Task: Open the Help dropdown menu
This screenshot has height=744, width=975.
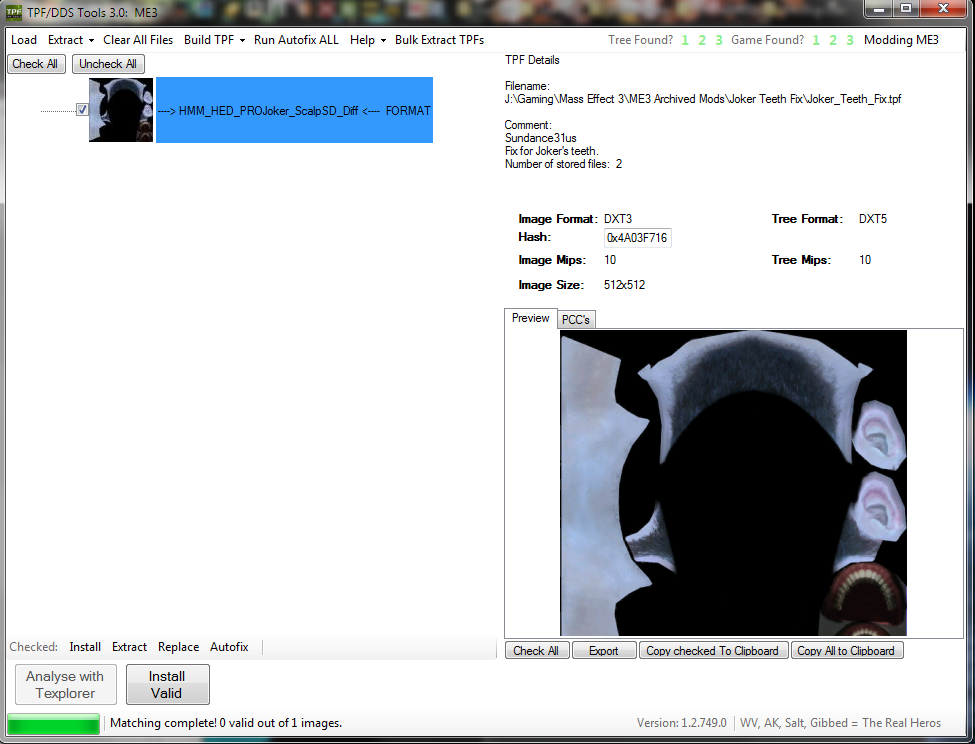Action: pyautogui.click(x=367, y=40)
